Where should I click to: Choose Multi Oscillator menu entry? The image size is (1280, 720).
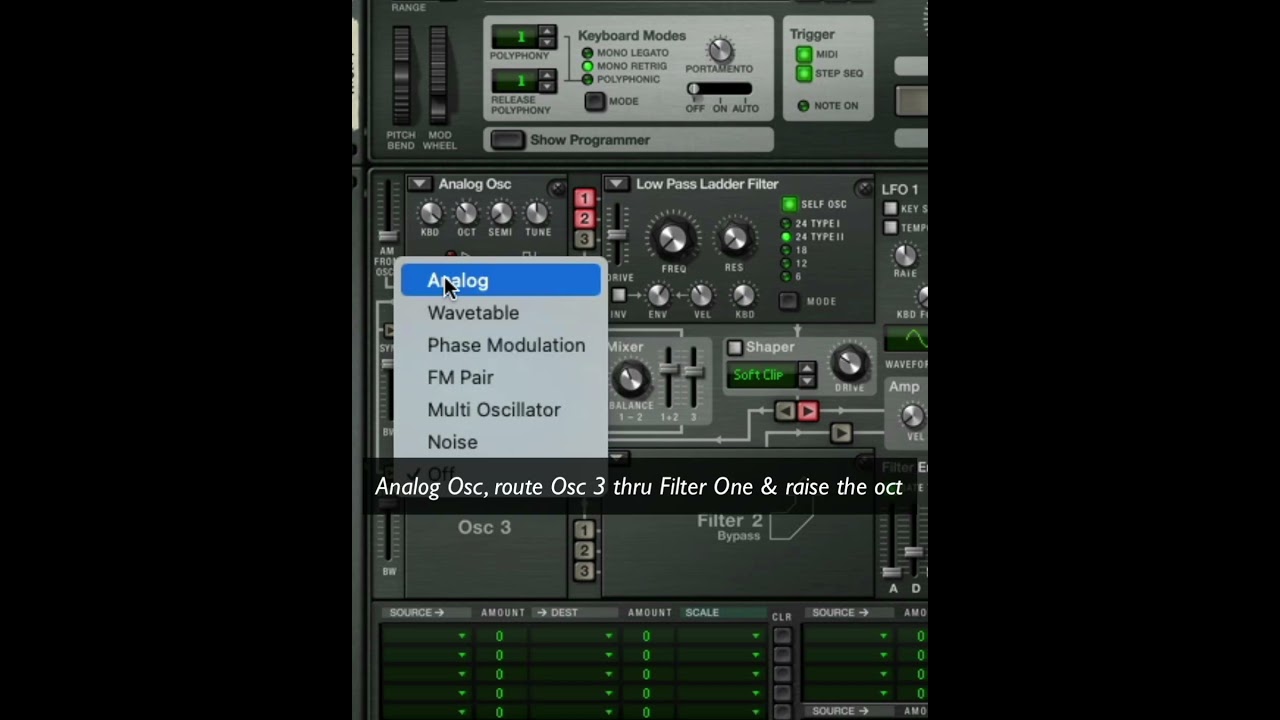(501, 409)
